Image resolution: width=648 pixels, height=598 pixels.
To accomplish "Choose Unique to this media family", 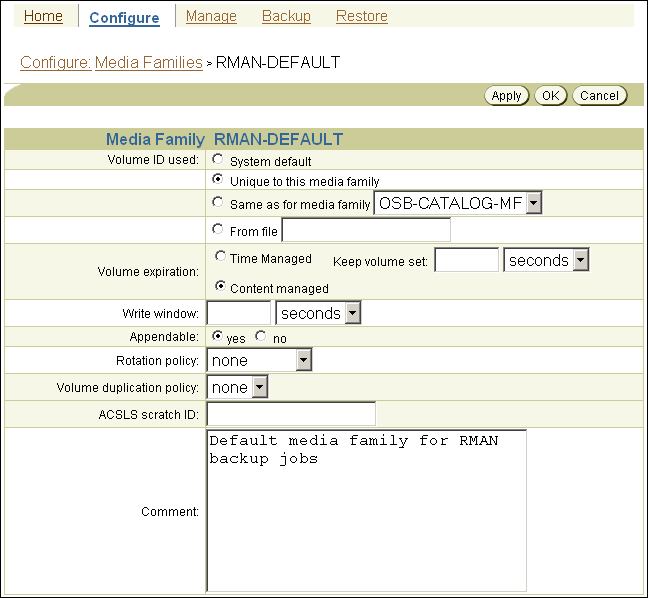I will coord(217,179).
